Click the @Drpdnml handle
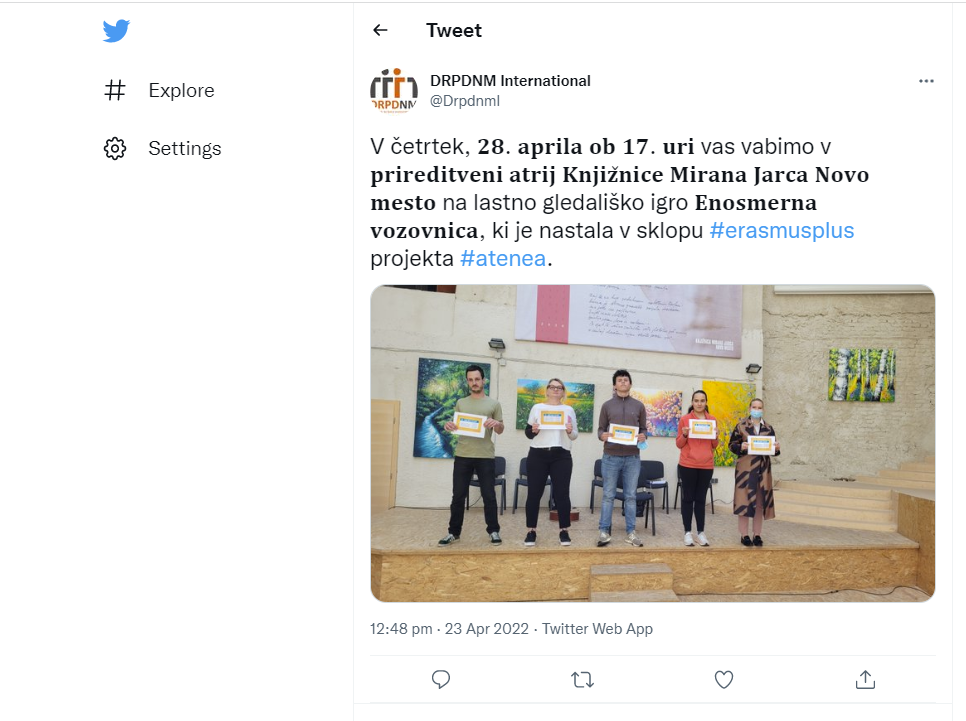 (x=465, y=100)
